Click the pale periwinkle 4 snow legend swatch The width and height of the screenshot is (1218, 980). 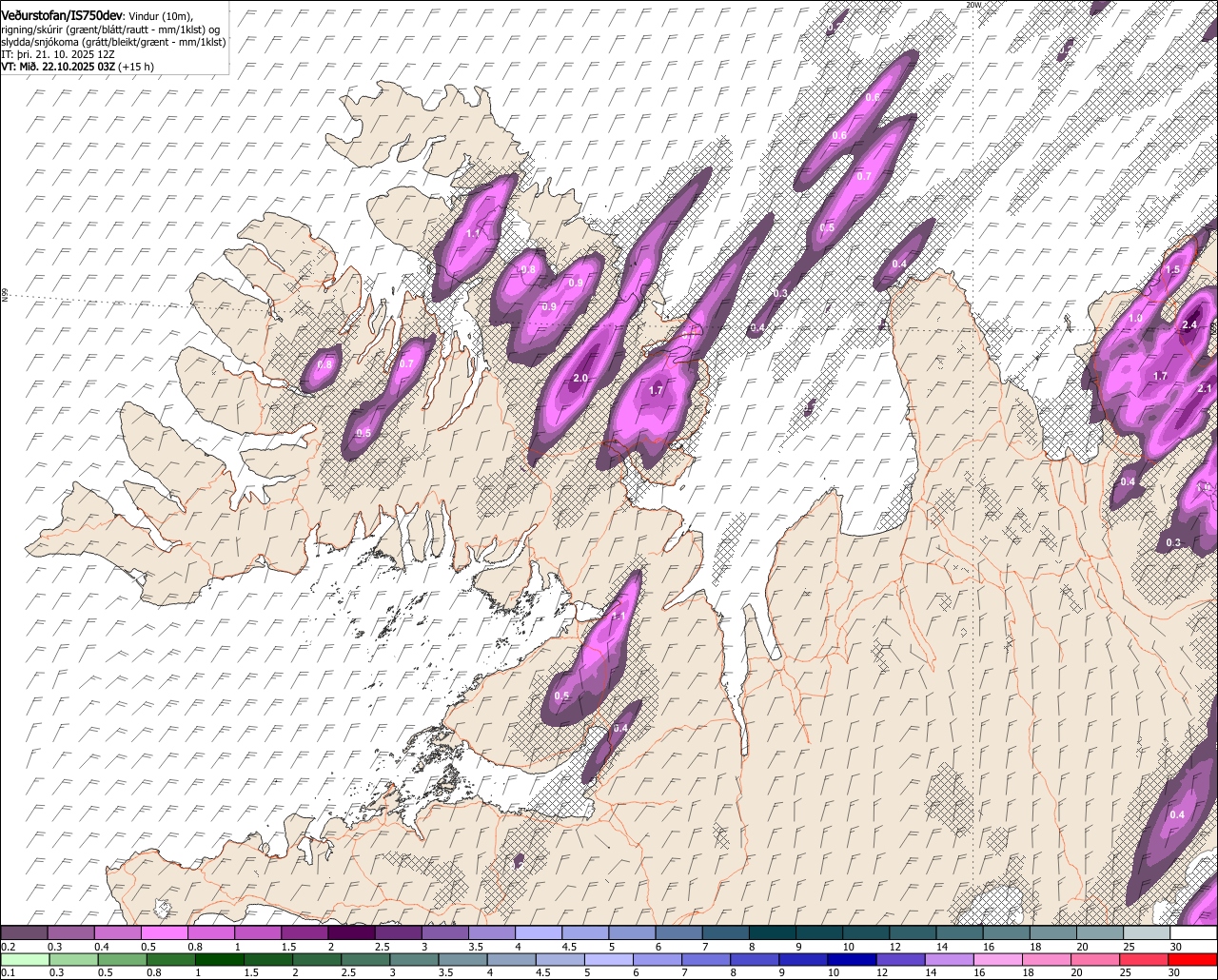click(x=540, y=932)
